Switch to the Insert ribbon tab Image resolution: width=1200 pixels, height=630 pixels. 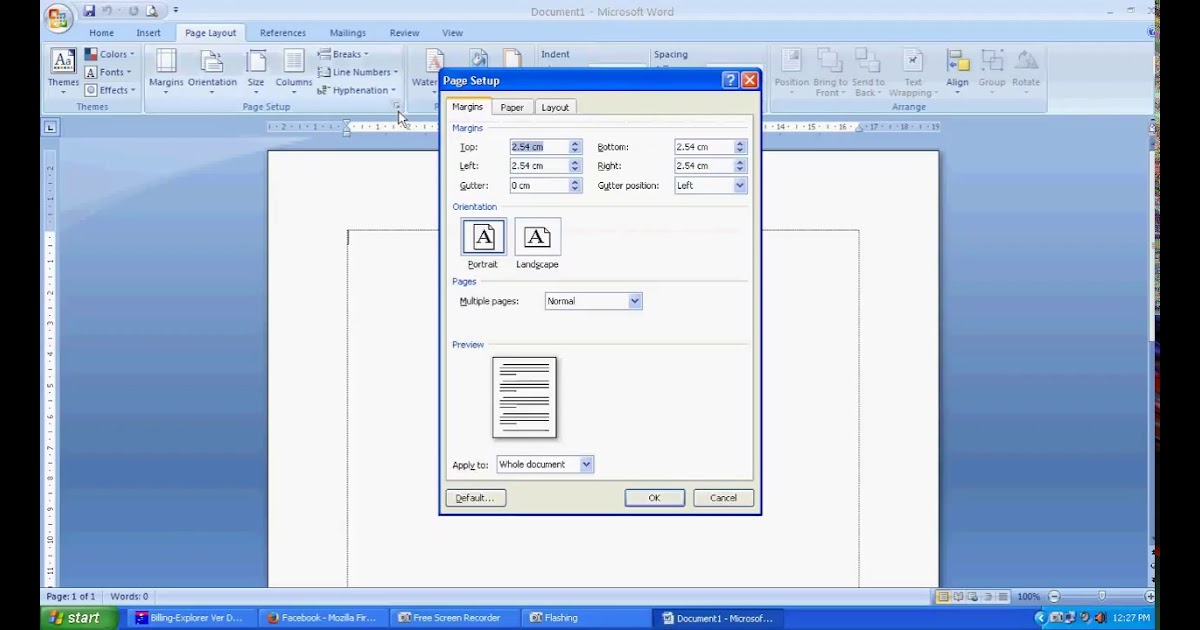click(148, 33)
